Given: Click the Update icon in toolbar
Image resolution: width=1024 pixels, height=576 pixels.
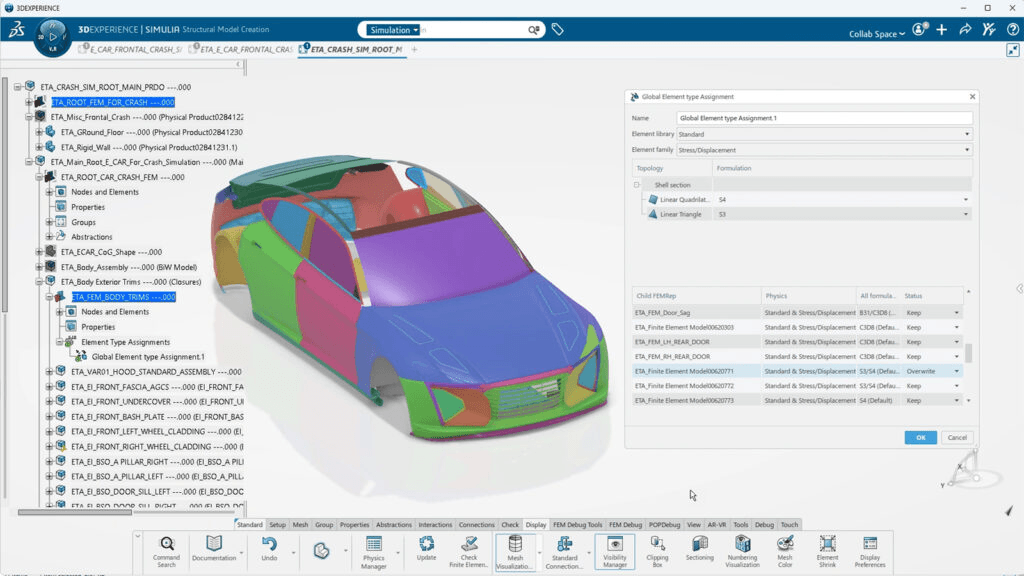Looking at the screenshot, I should tap(427, 549).
